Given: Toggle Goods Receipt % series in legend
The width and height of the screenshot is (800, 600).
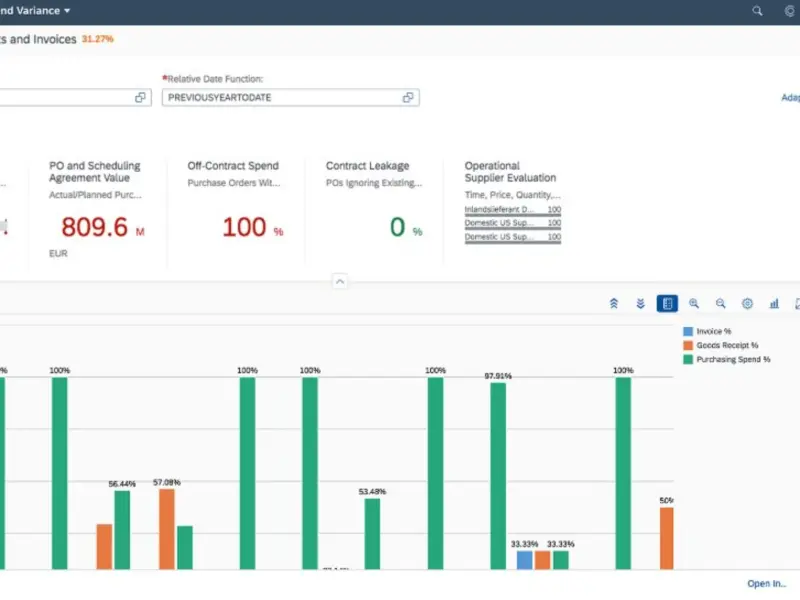Looking at the screenshot, I should 726,345.
